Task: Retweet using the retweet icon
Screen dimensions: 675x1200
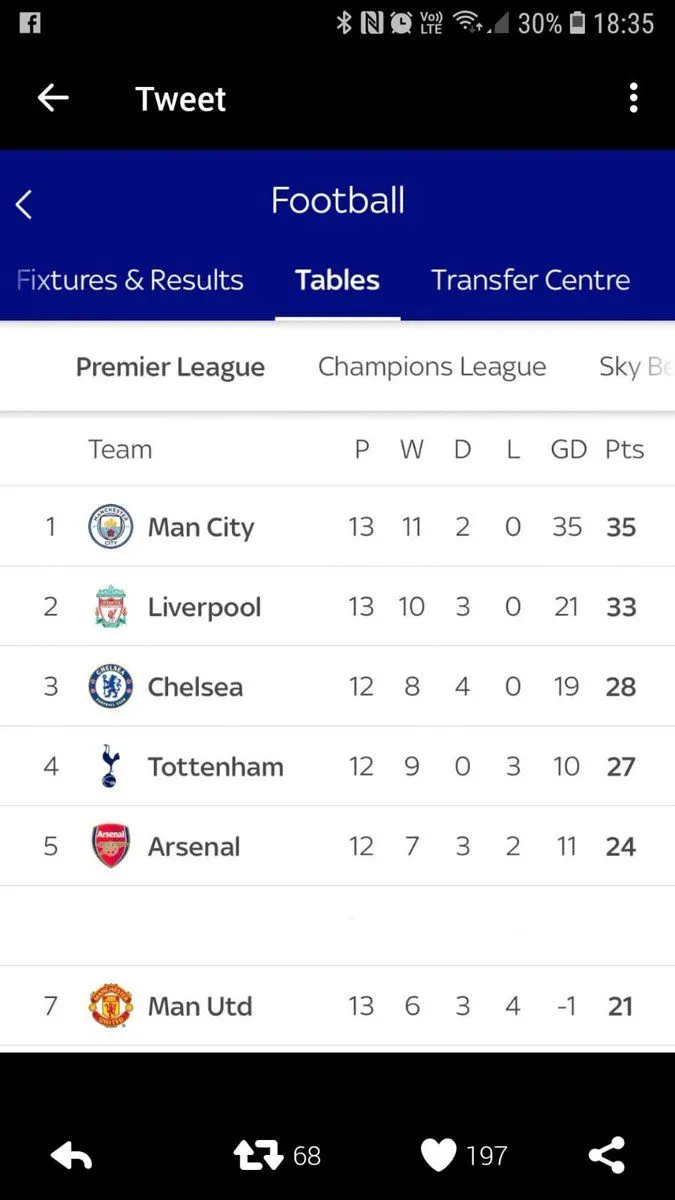Action: (258, 1156)
